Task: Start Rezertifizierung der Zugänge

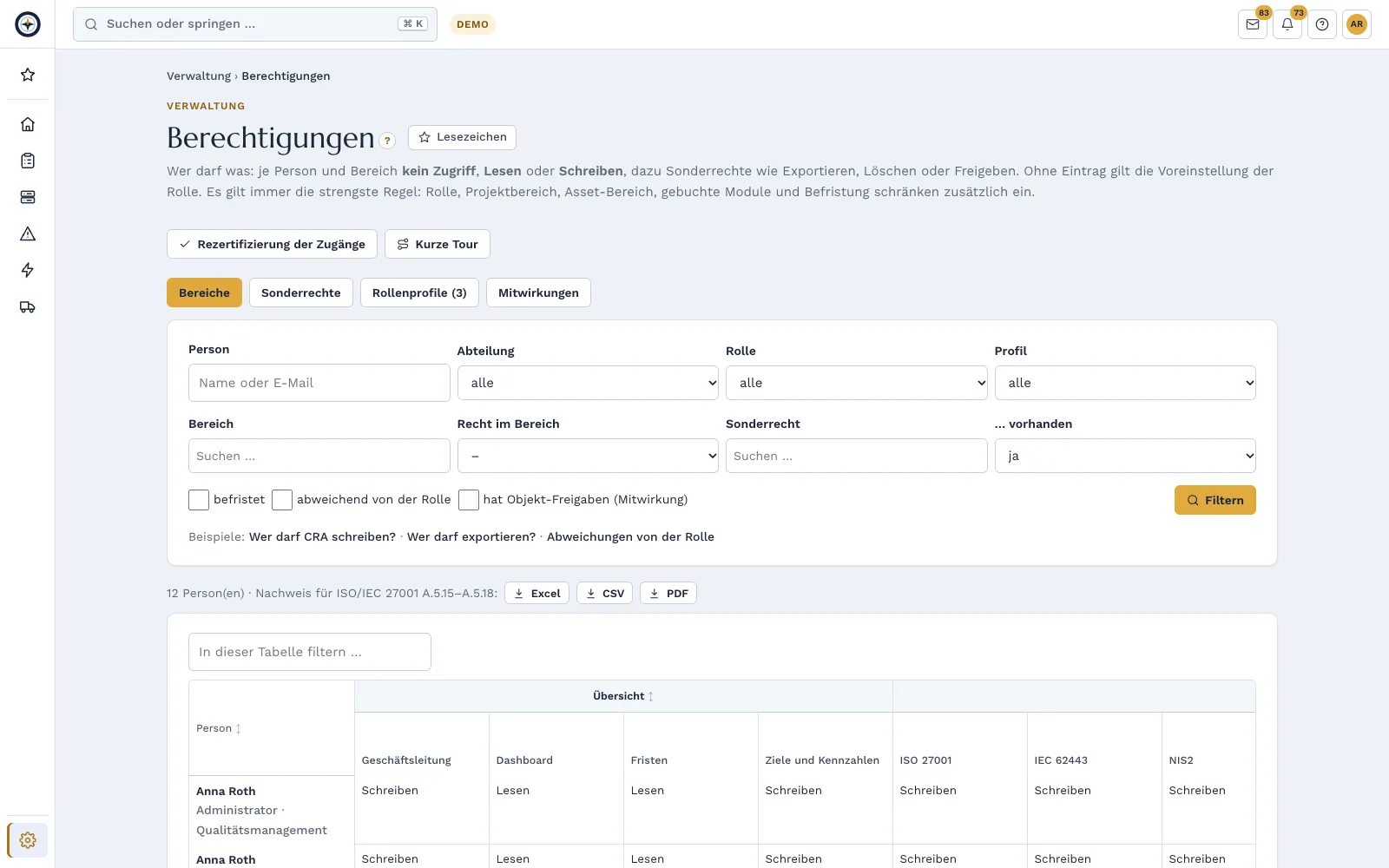Action: 272,244
